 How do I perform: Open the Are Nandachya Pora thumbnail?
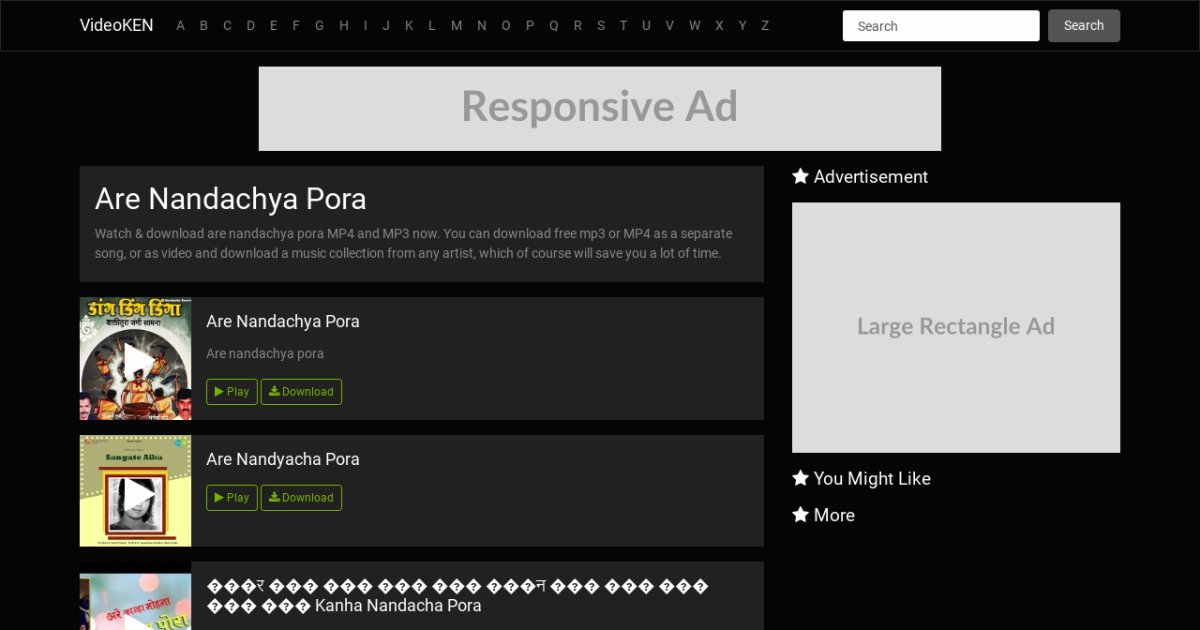click(x=135, y=358)
